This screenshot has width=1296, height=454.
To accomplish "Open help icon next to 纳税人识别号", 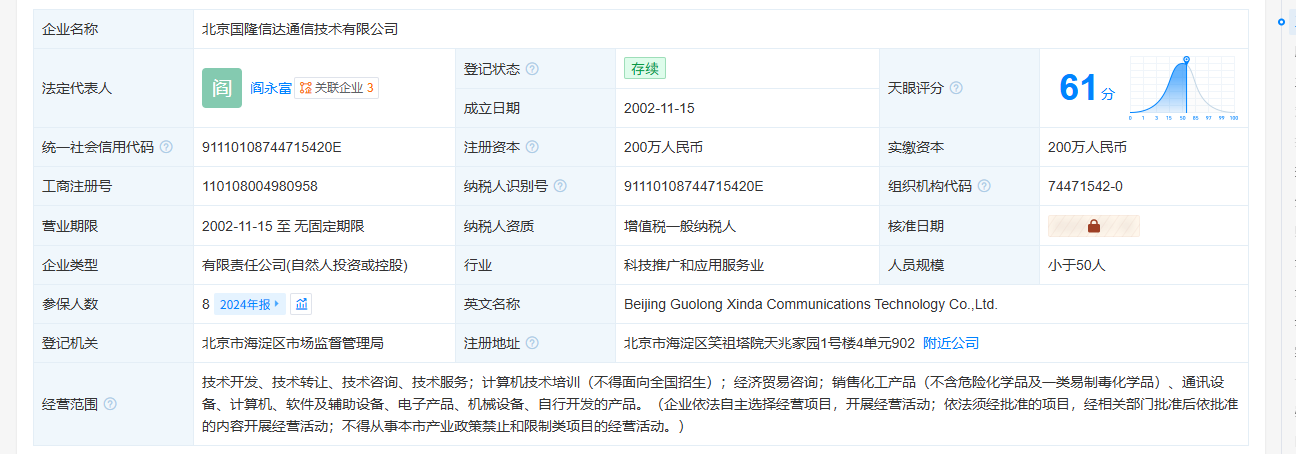I will (x=560, y=186).
